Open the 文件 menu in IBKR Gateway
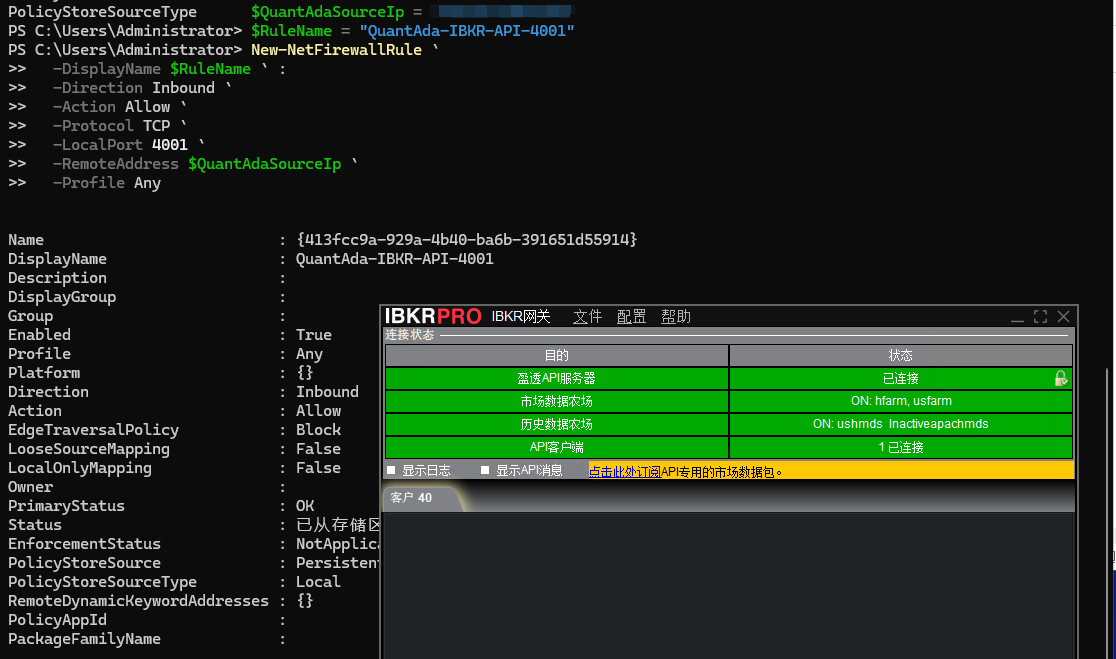 pyautogui.click(x=587, y=317)
